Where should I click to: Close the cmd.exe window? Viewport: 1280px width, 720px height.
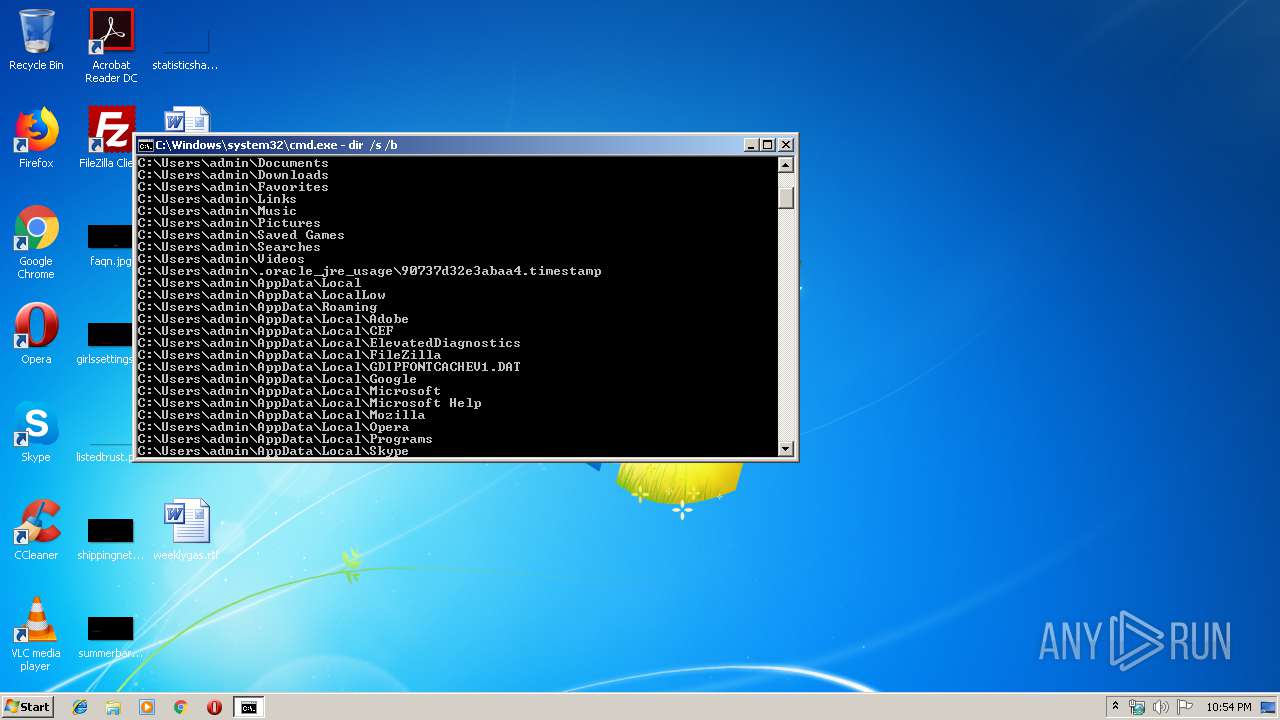(786, 145)
